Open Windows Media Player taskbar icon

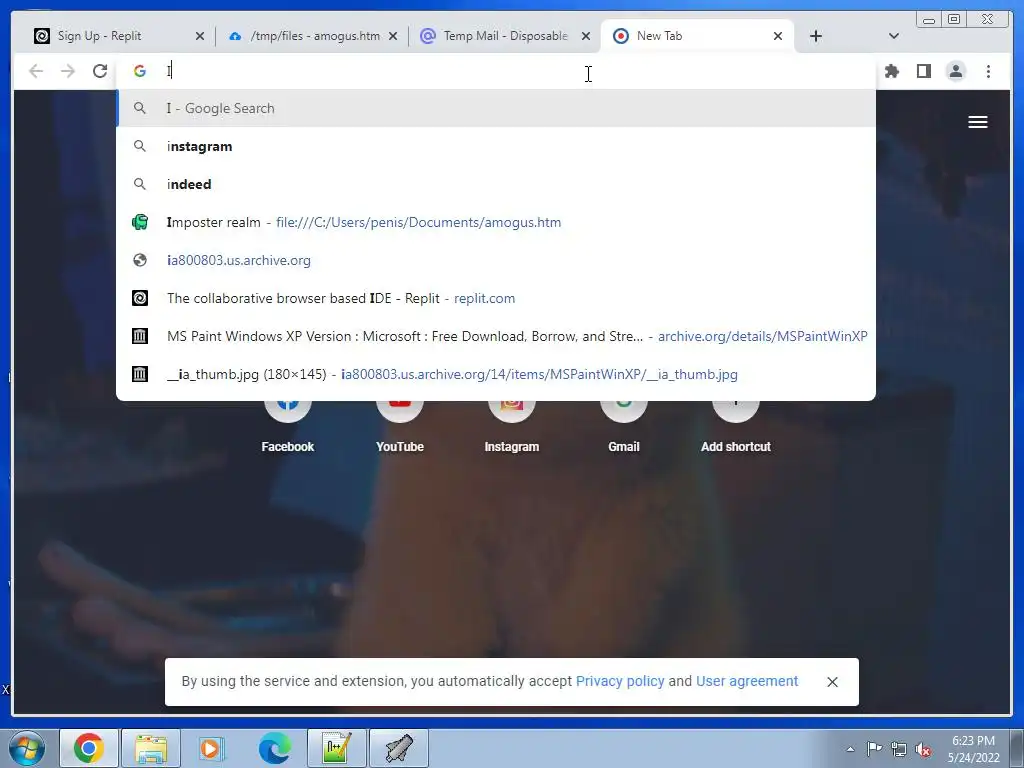(x=212, y=748)
